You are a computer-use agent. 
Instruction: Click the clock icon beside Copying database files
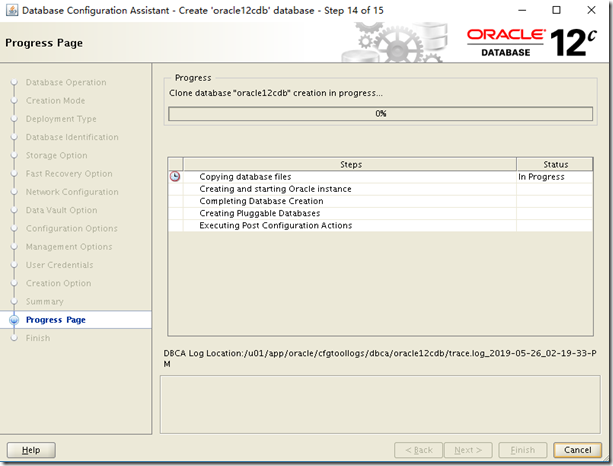(175, 177)
